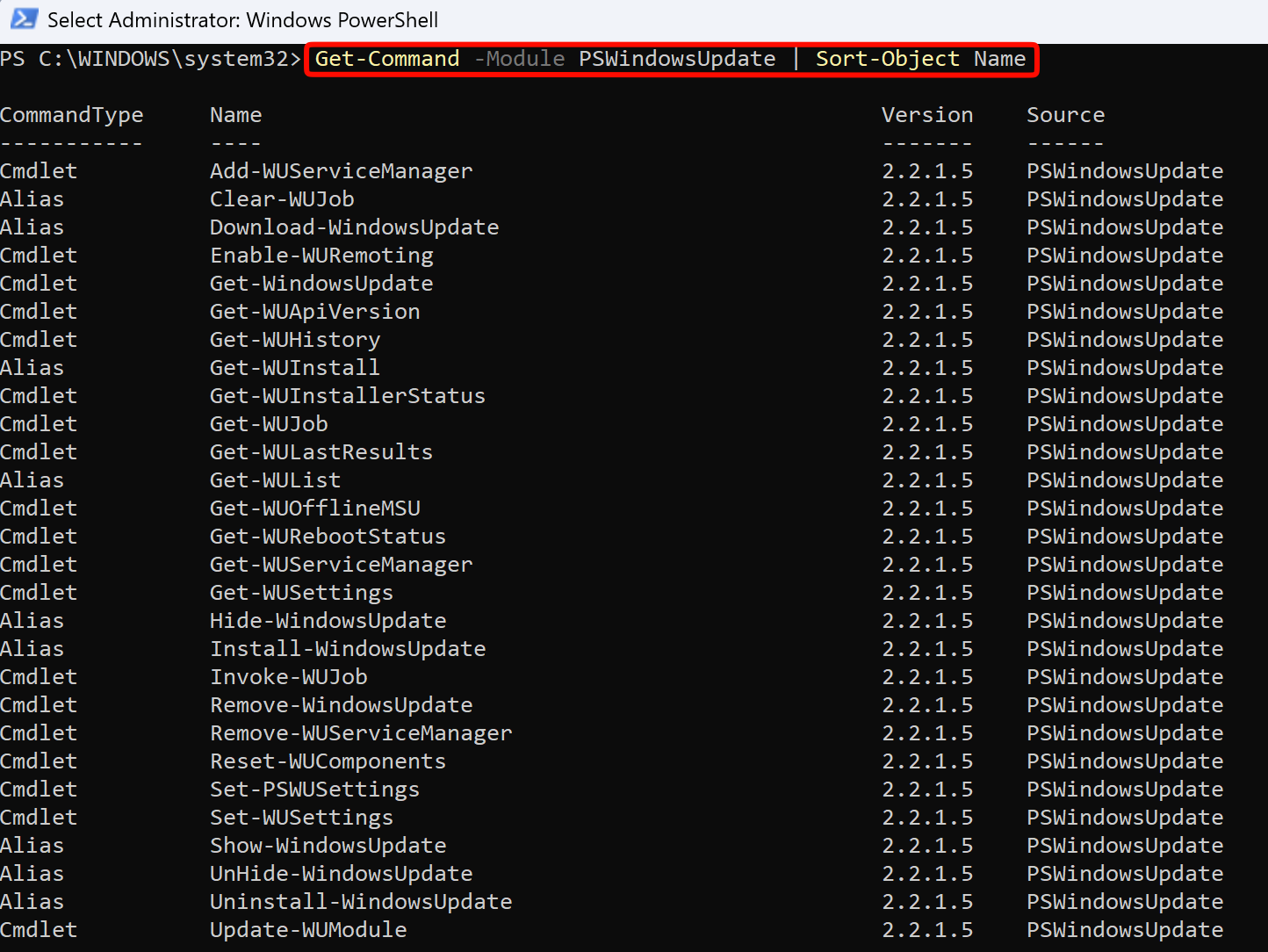Select the 'Get-WUHistory' name
Viewport: 1268px width, 952px height.
point(295,340)
